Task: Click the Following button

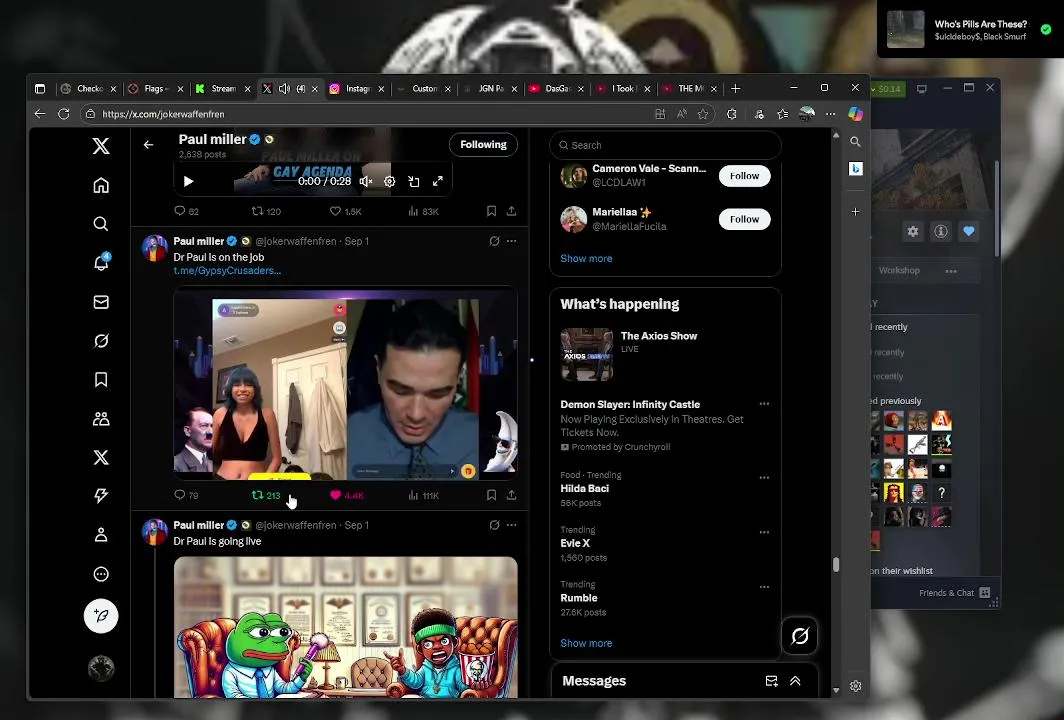Action: [483, 145]
